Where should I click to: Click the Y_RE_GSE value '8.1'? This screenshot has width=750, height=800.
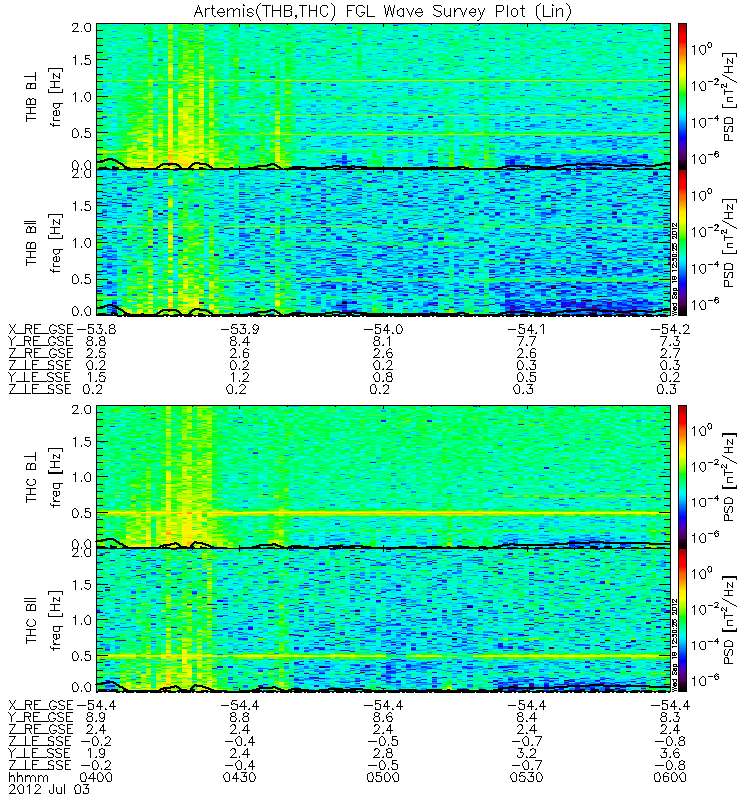[383, 341]
